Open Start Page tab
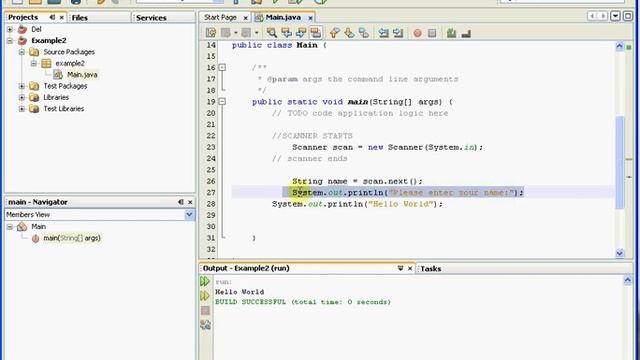 click(x=220, y=17)
